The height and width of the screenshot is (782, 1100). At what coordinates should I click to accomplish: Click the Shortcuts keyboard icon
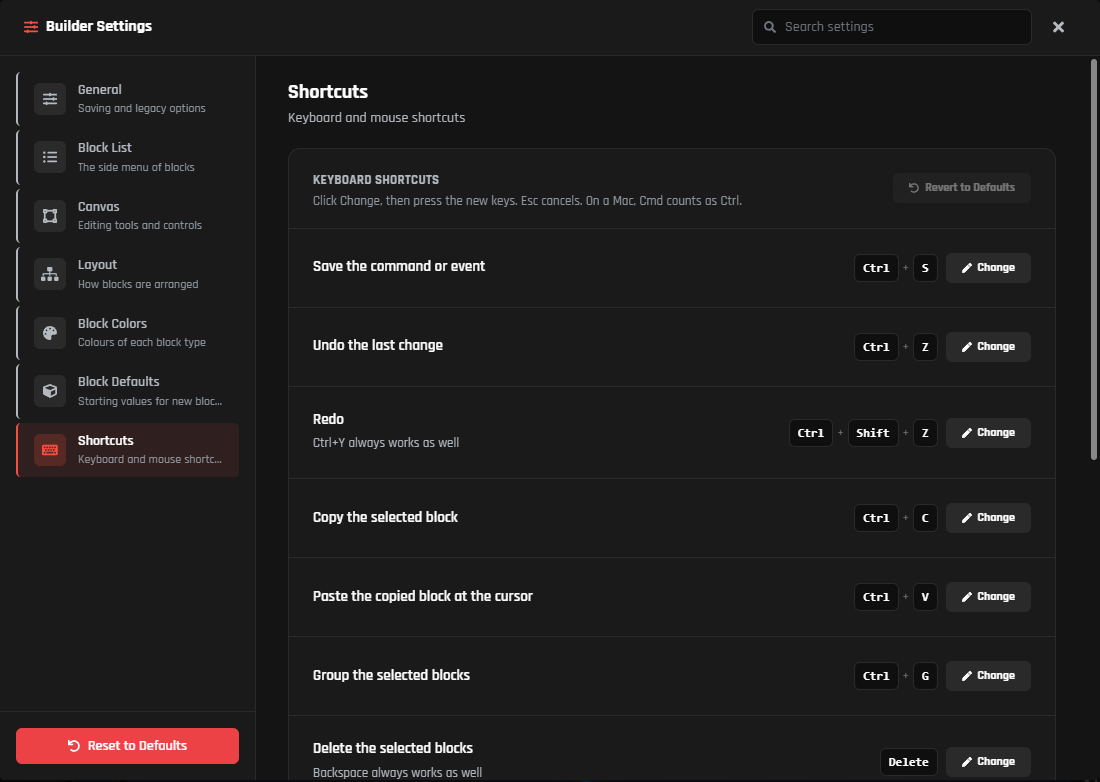(x=50, y=450)
